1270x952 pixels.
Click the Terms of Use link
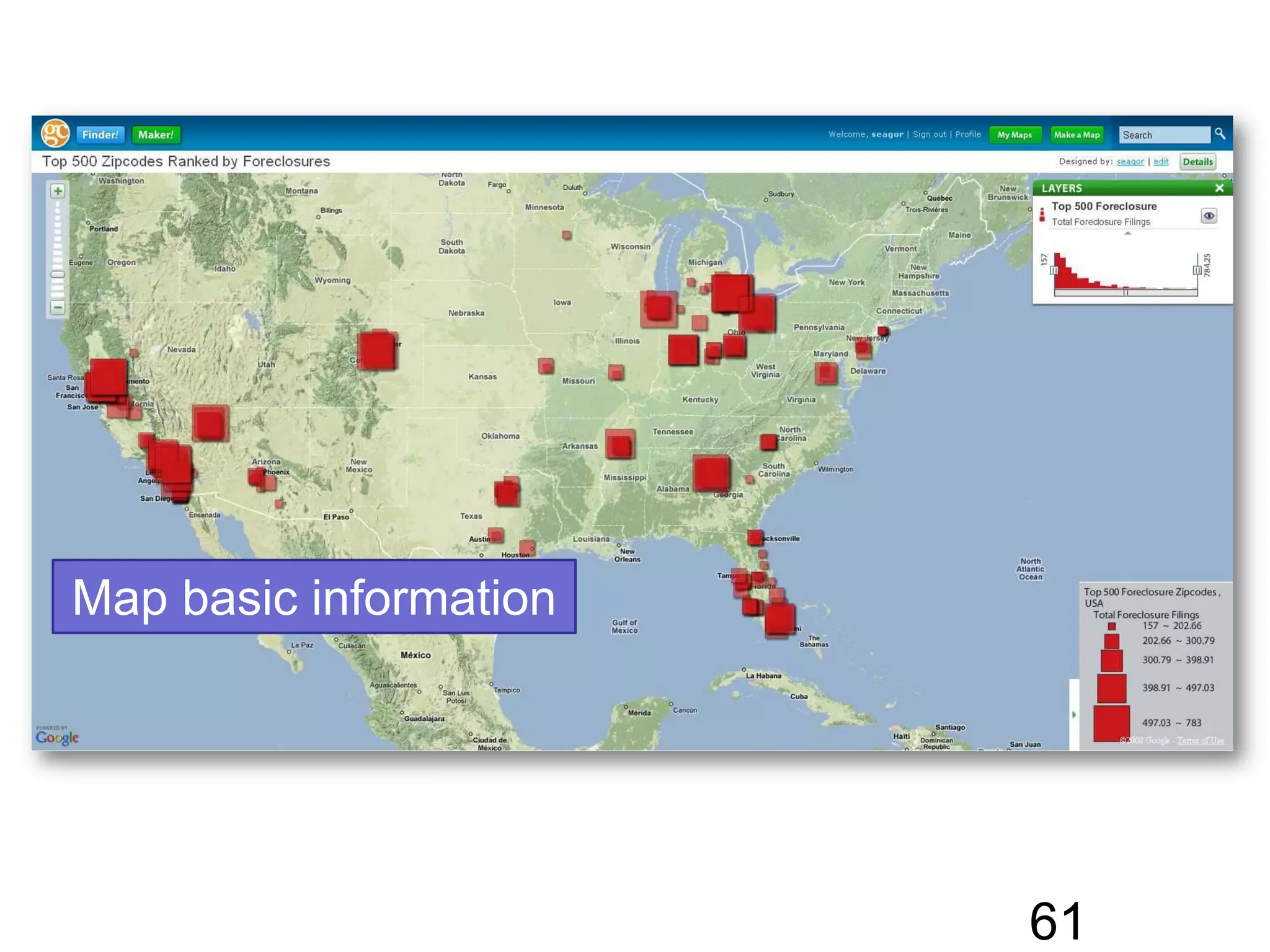click(1201, 740)
